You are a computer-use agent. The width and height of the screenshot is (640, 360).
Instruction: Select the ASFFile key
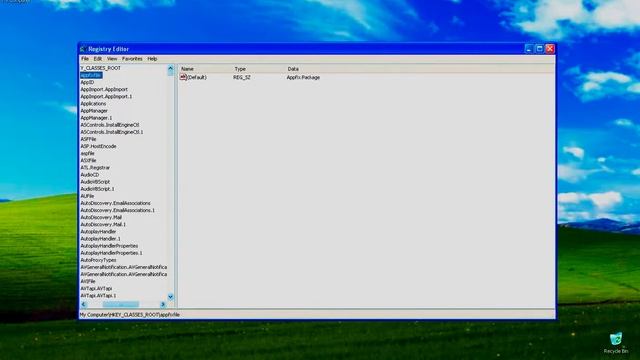88,139
